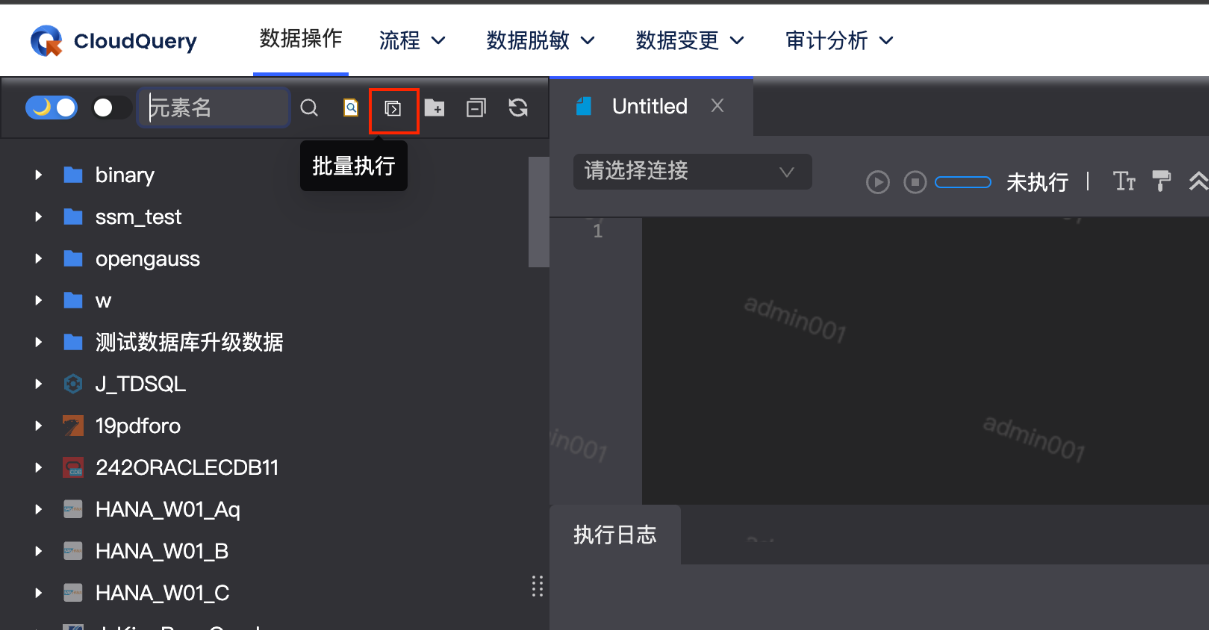Select the Untitled editor tab

coord(650,107)
